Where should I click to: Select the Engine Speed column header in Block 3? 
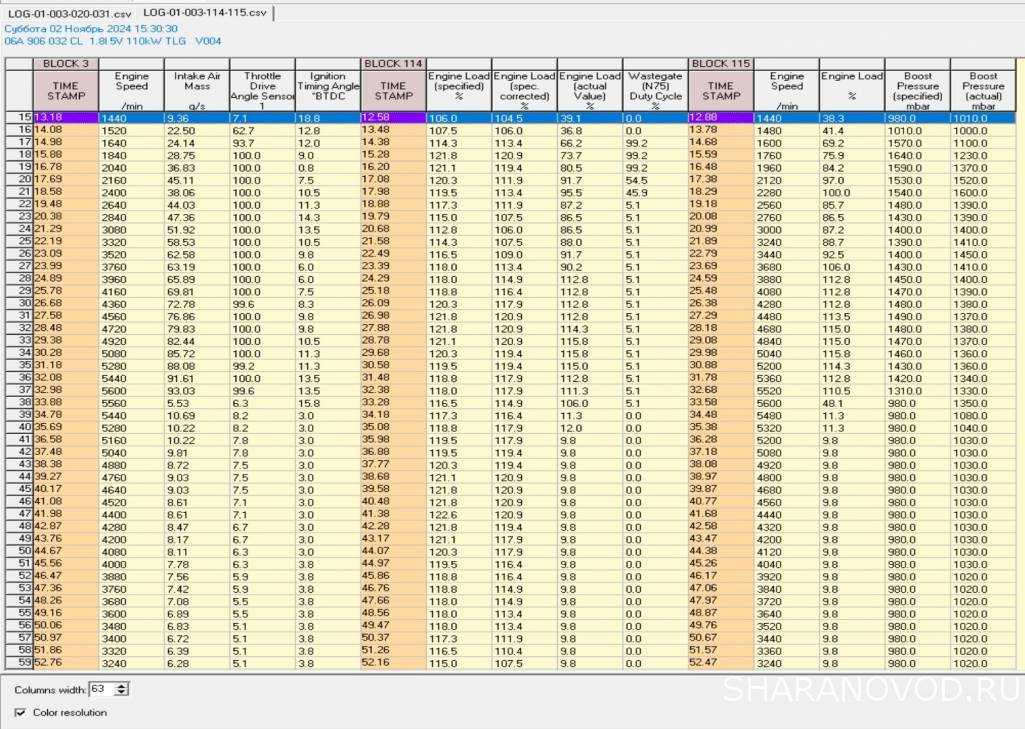[131, 90]
